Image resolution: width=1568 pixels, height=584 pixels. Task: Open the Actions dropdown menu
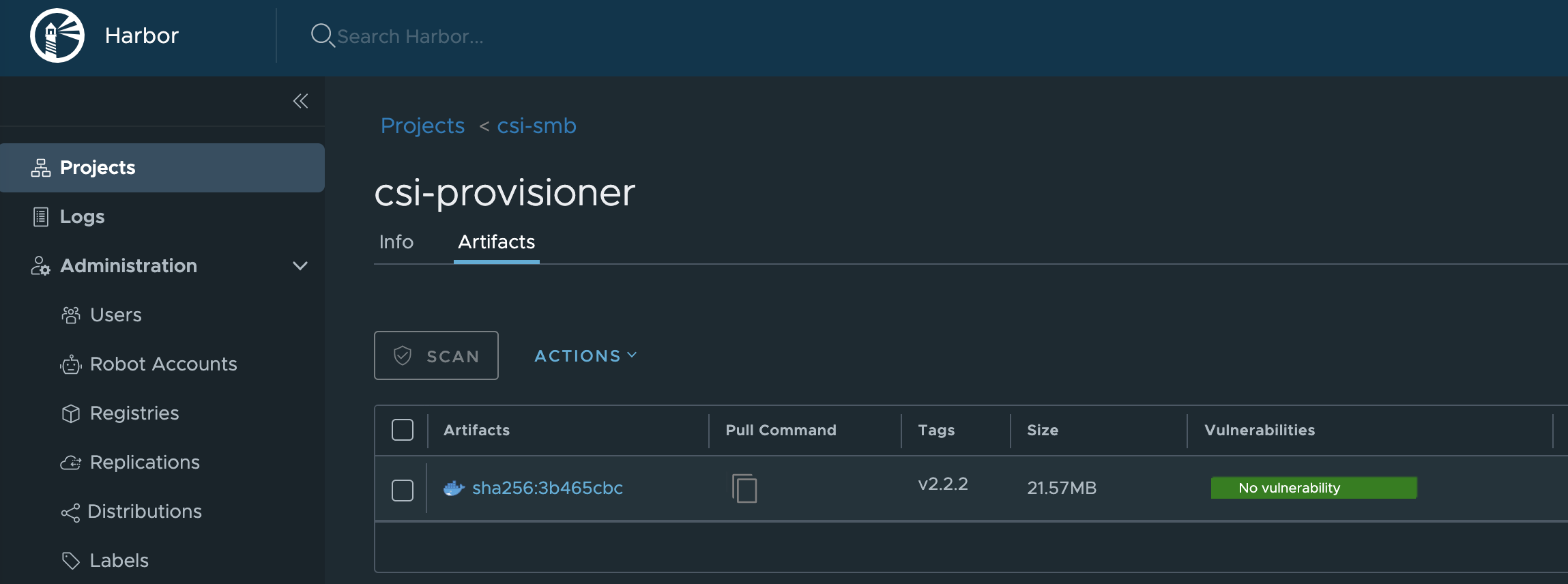[x=585, y=355]
